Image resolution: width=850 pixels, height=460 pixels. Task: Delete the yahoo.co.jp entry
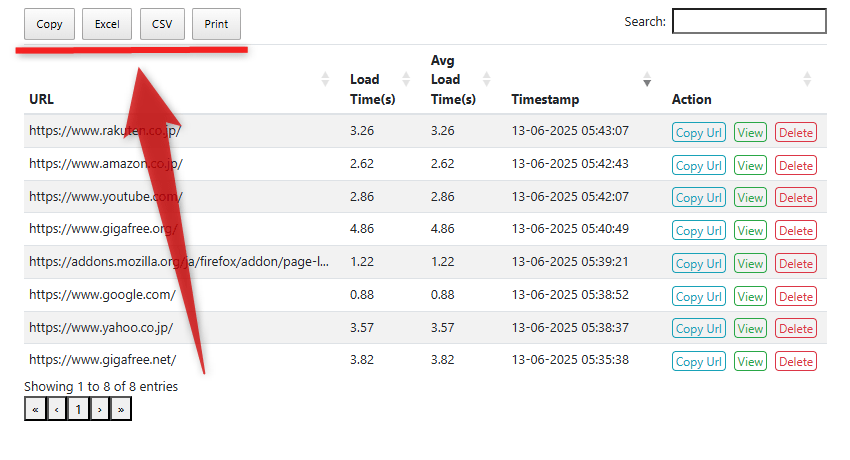coord(796,328)
